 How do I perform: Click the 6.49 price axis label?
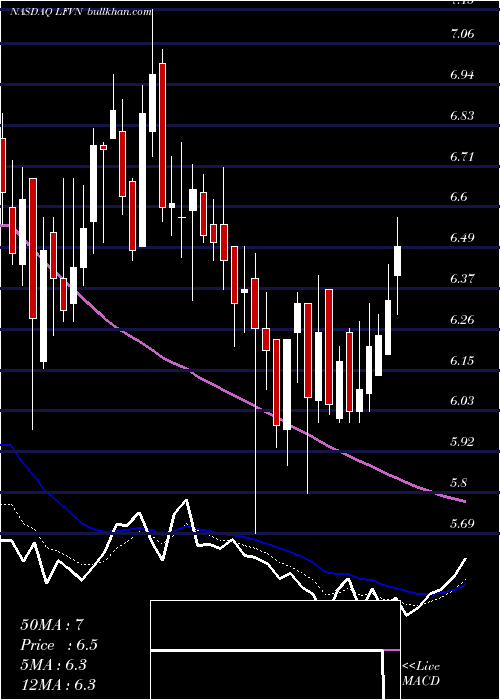coord(462,238)
